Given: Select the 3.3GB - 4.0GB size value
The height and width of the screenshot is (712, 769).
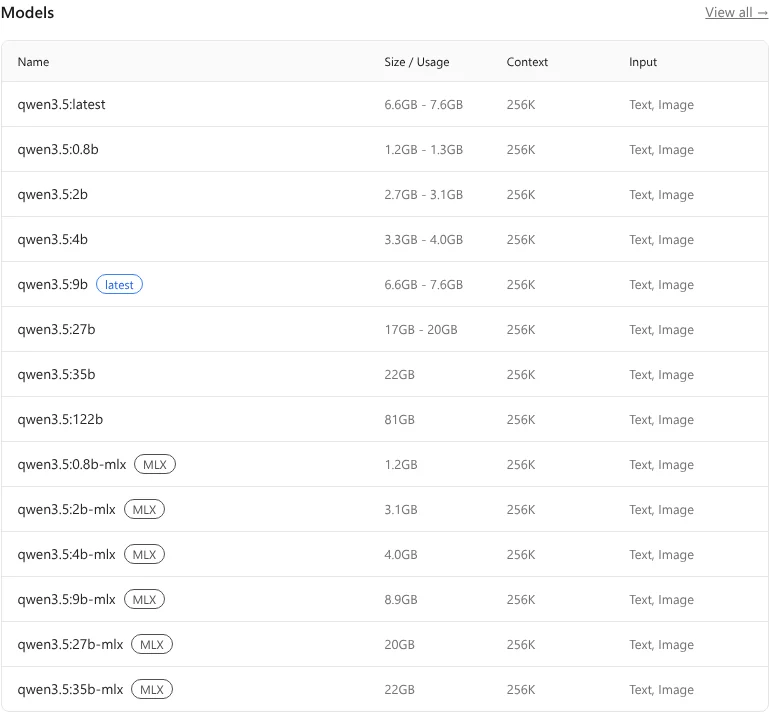Looking at the screenshot, I should (x=424, y=239).
